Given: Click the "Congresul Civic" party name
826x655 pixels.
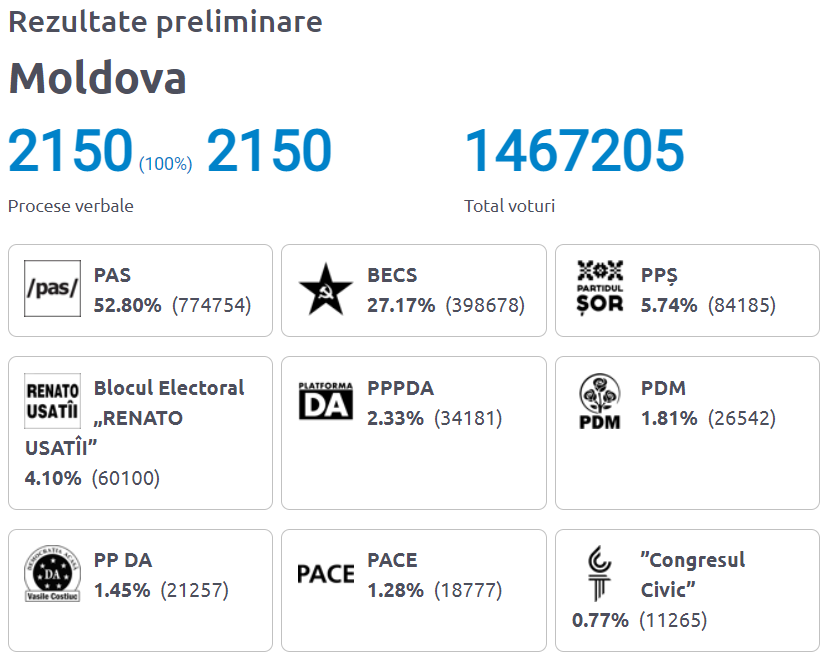Looking at the screenshot, I should coord(693,575).
